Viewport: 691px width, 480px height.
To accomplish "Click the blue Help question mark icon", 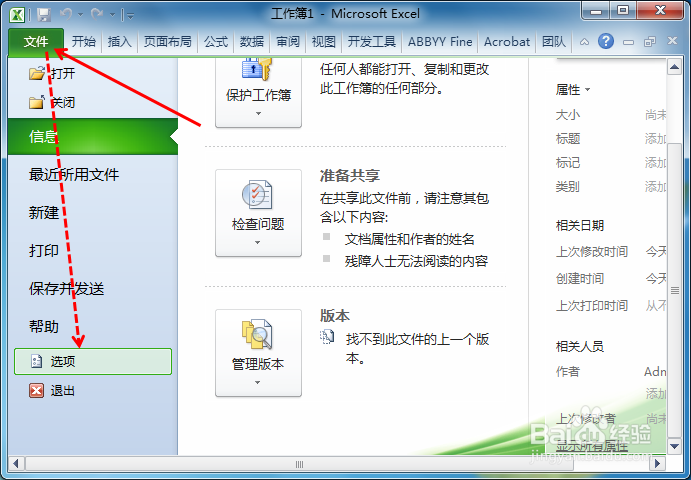I will click(606, 41).
